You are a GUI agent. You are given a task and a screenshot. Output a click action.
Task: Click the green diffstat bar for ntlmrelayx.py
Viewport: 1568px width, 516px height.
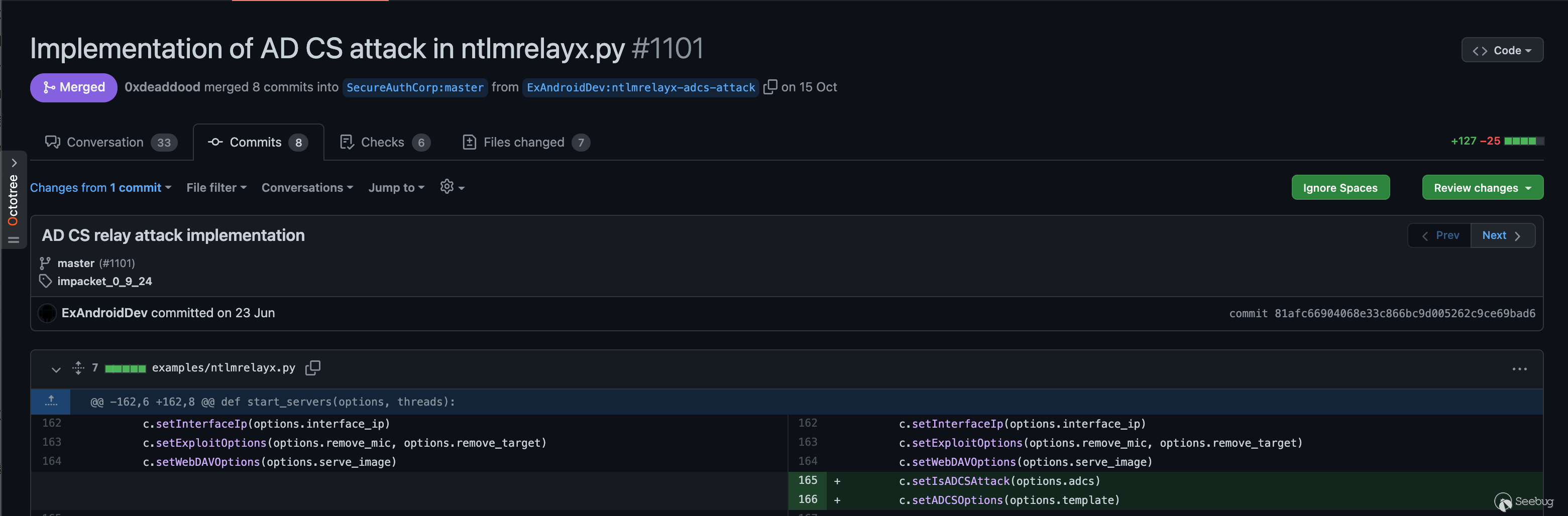click(126, 369)
